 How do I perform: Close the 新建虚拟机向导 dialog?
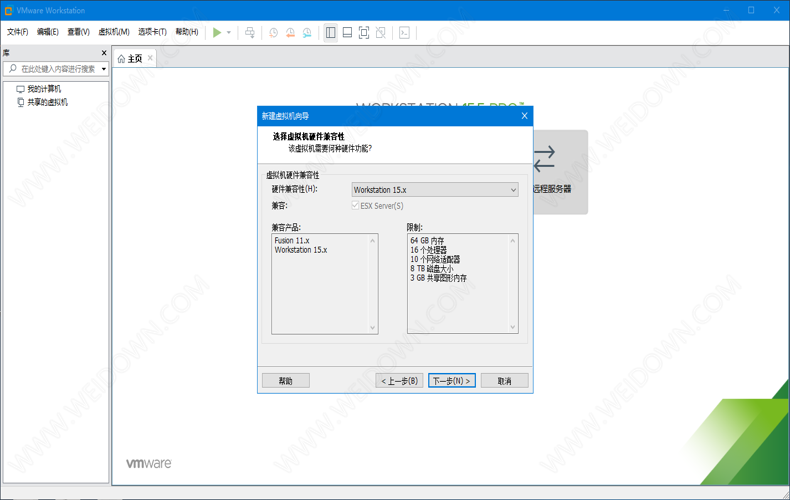tap(524, 116)
